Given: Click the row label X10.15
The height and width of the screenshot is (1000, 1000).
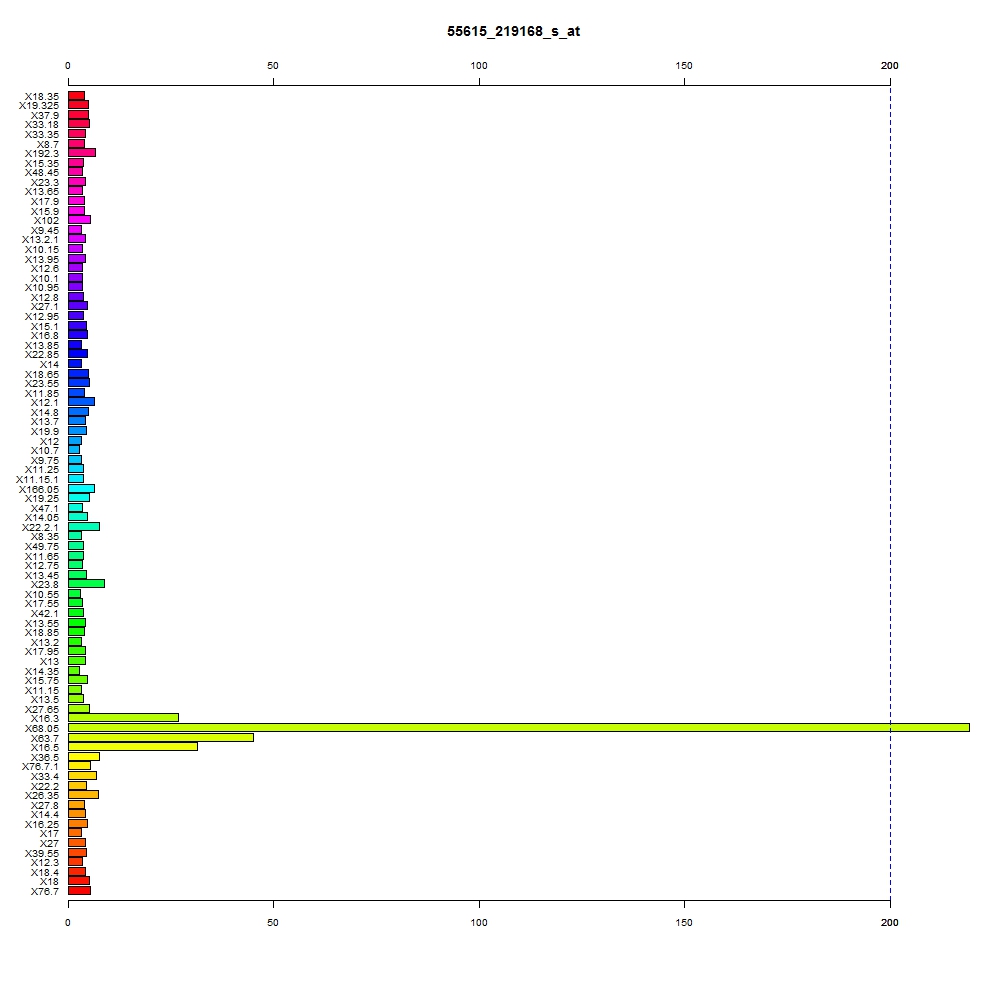Looking at the screenshot, I should click(x=42, y=249).
